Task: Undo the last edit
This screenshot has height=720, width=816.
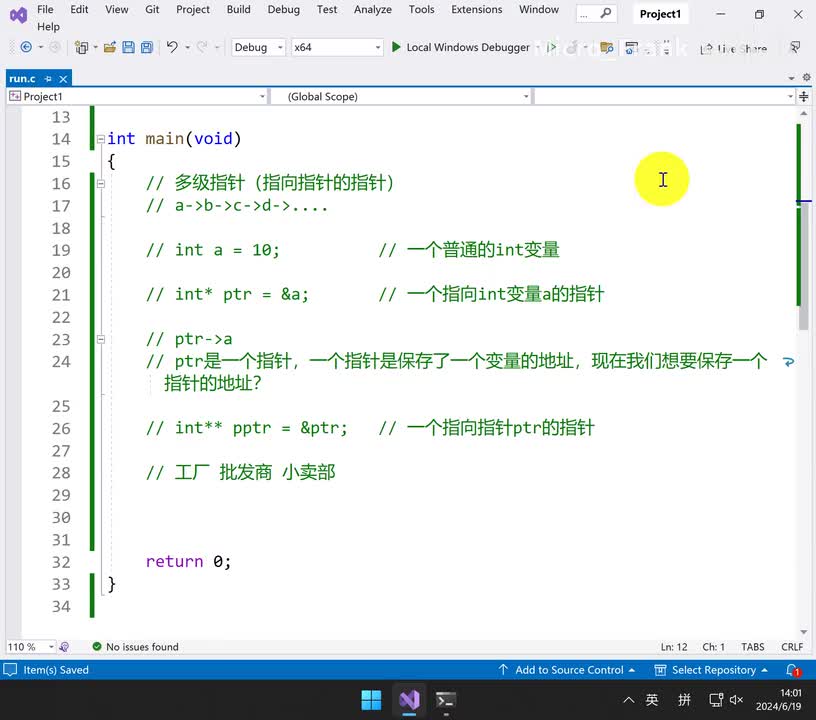Action: pos(172,47)
